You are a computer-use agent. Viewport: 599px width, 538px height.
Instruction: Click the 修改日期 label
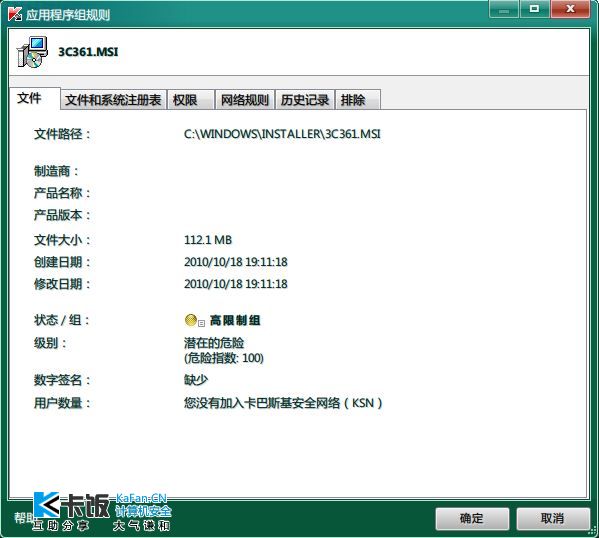tap(62, 284)
